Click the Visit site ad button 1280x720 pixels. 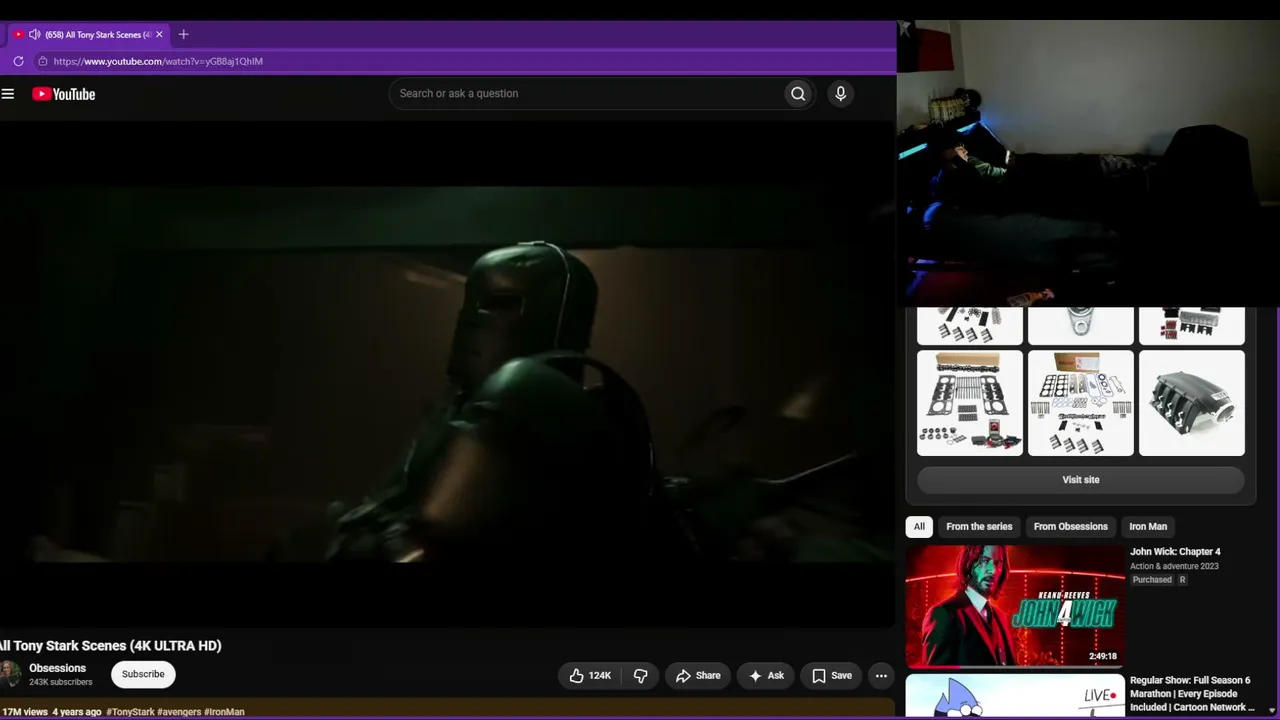tap(1081, 480)
